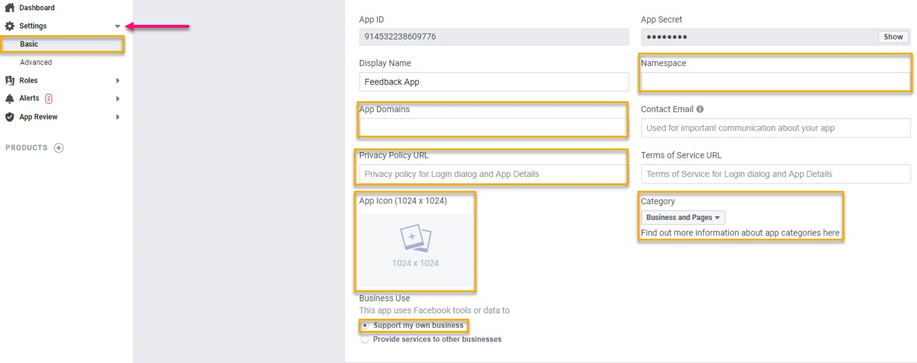Upload an app icon image placeholder
Image resolution: width=917 pixels, height=363 pixels.
coord(415,250)
